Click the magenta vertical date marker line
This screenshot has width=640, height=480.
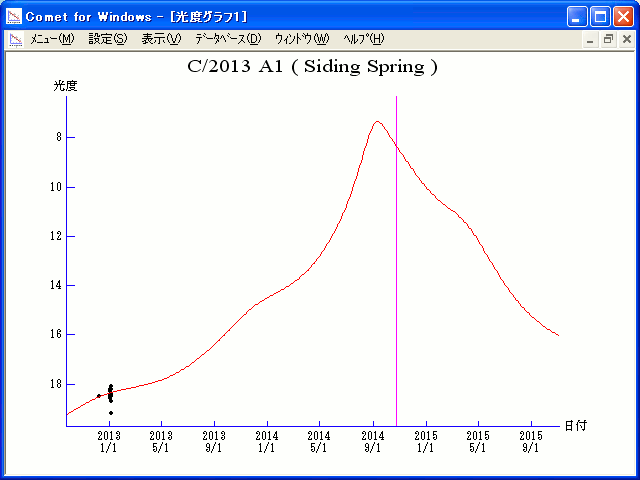click(x=396, y=261)
